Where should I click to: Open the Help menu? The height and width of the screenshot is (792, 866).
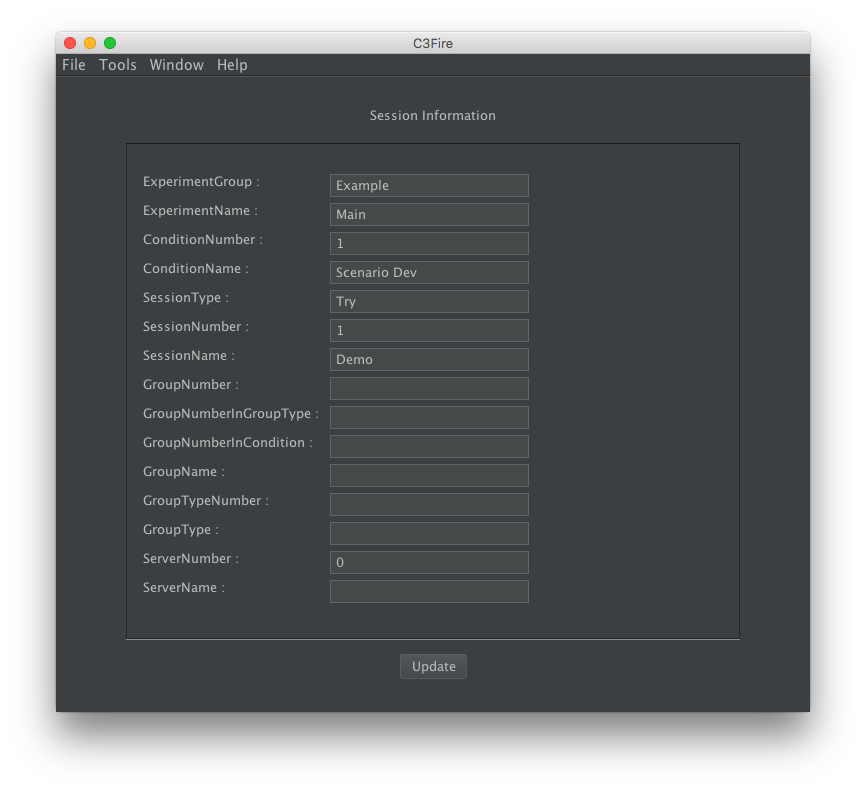click(x=232, y=65)
